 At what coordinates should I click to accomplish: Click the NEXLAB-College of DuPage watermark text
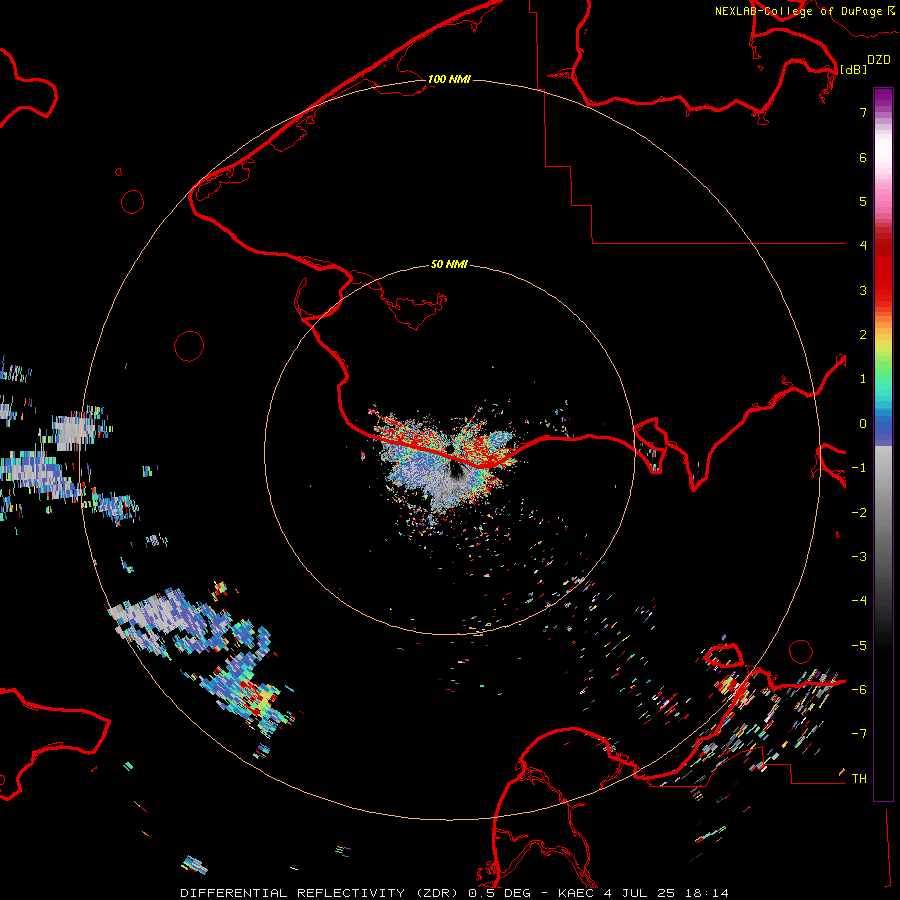click(804, 11)
